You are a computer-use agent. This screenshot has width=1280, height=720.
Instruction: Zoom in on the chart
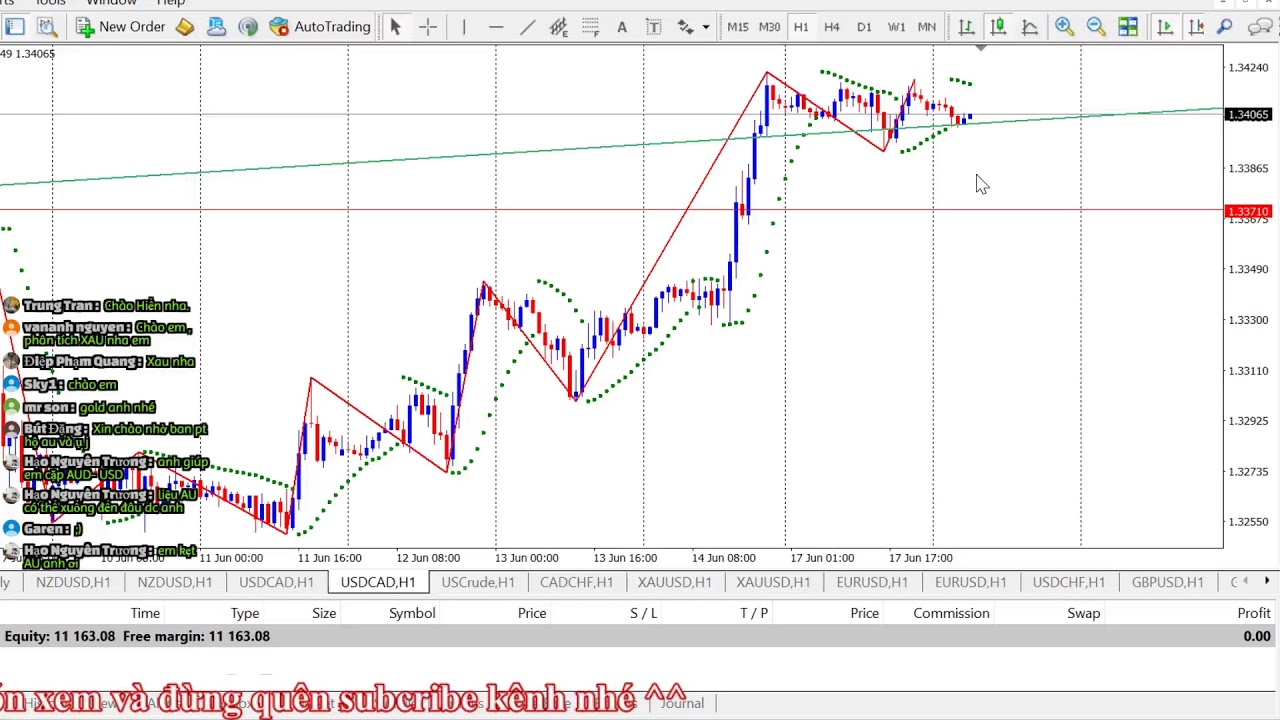click(x=1064, y=27)
